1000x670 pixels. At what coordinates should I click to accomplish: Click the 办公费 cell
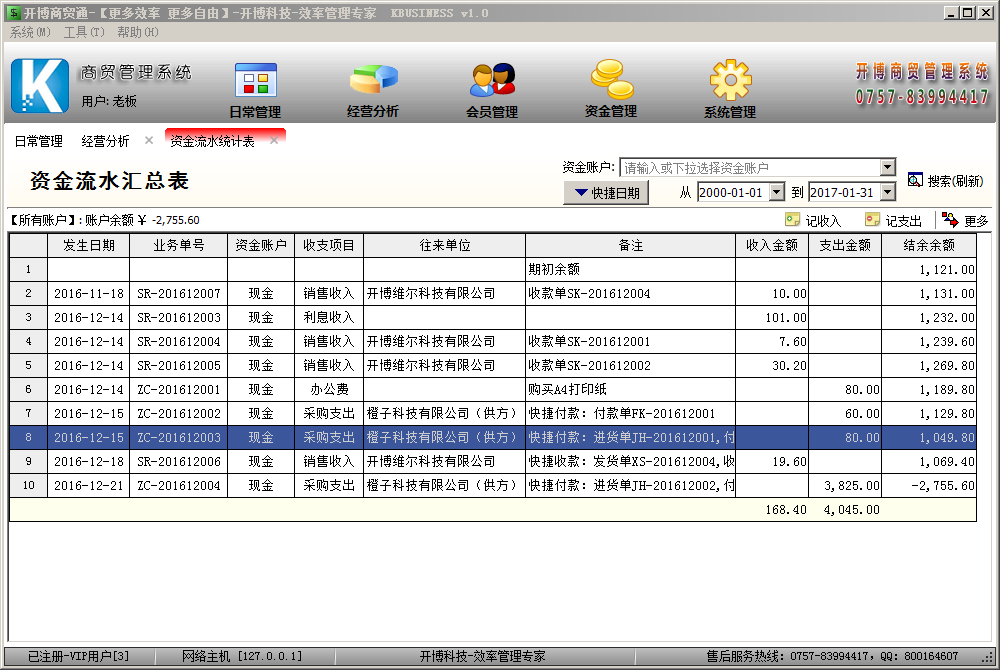(328, 390)
